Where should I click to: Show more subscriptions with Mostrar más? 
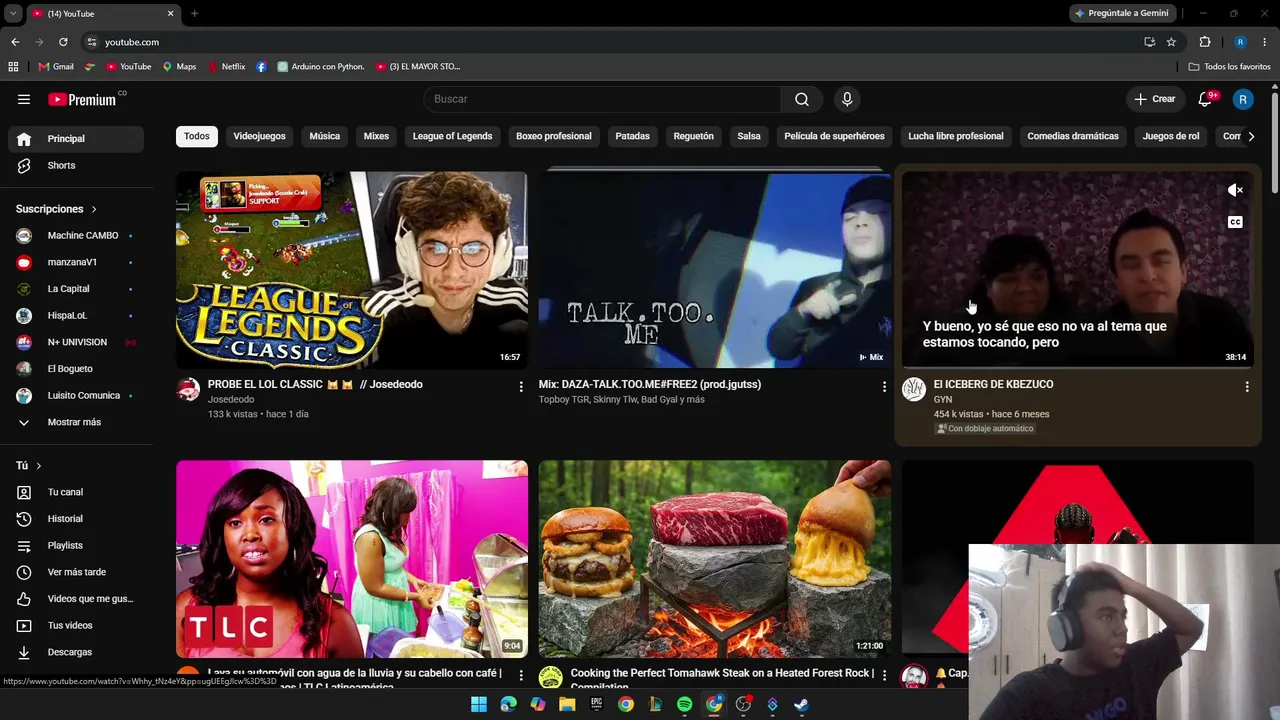75,422
